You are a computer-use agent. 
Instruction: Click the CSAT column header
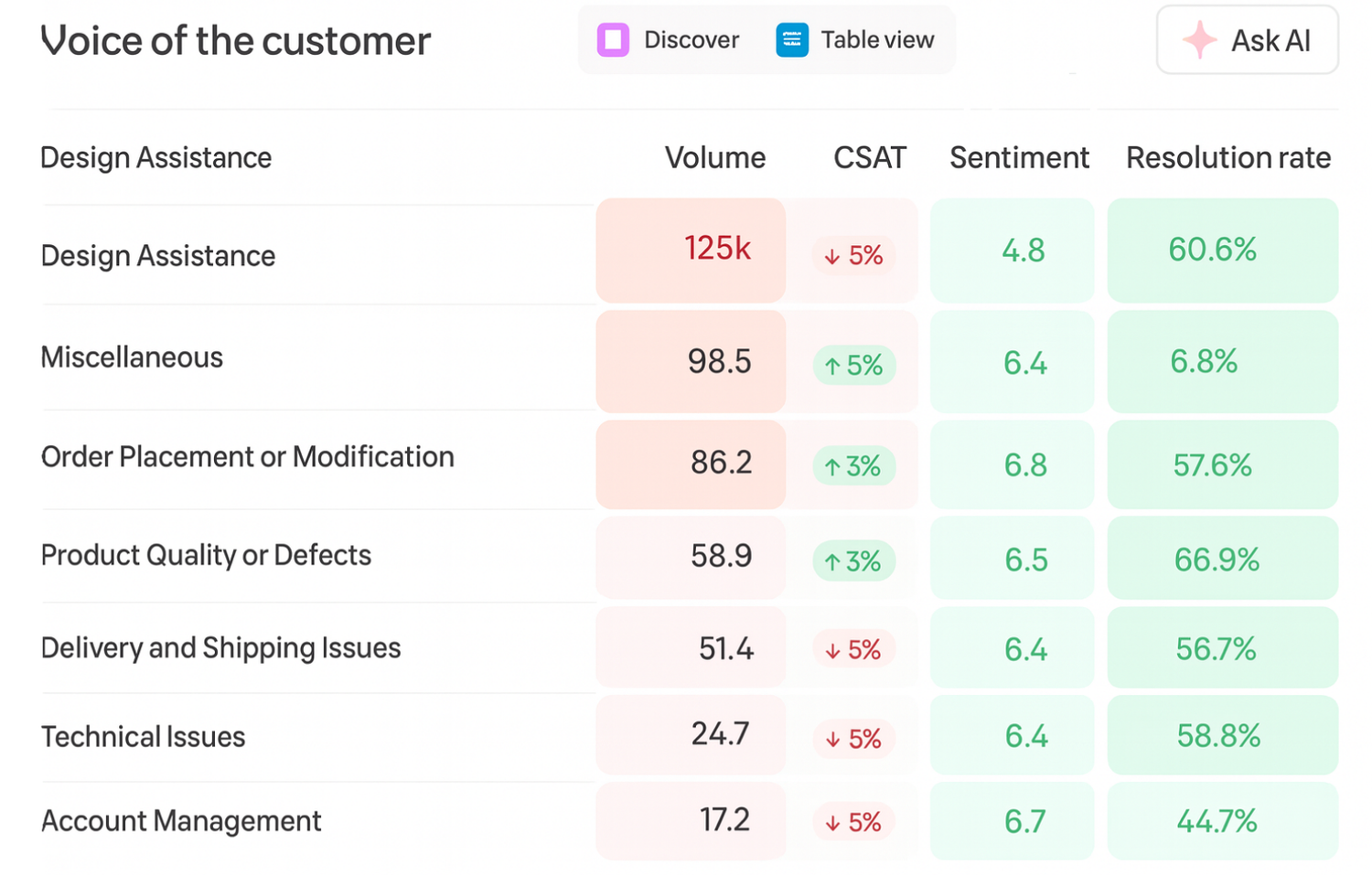click(x=869, y=157)
